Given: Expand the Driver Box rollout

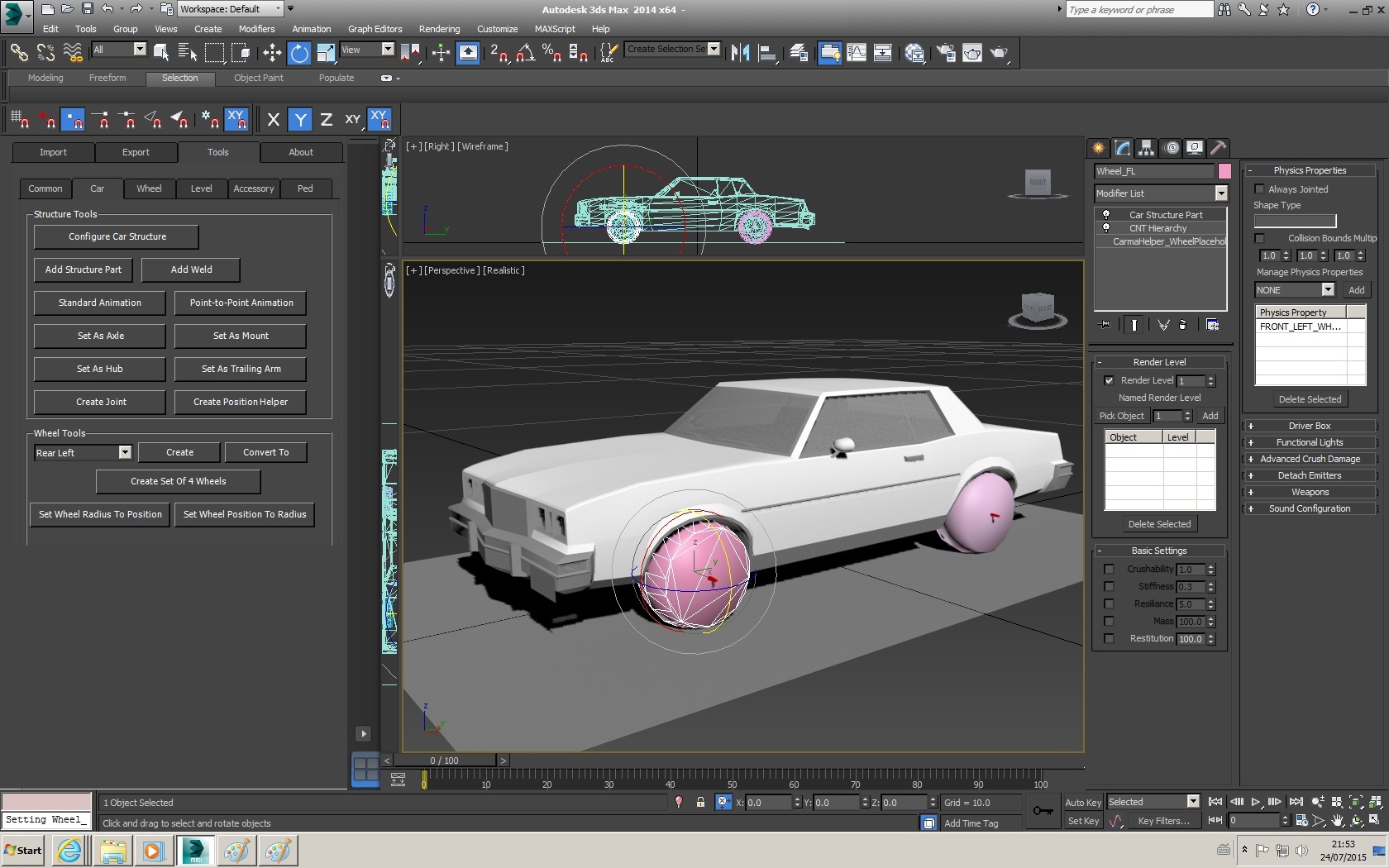Looking at the screenshot, I should (1309, 426).
